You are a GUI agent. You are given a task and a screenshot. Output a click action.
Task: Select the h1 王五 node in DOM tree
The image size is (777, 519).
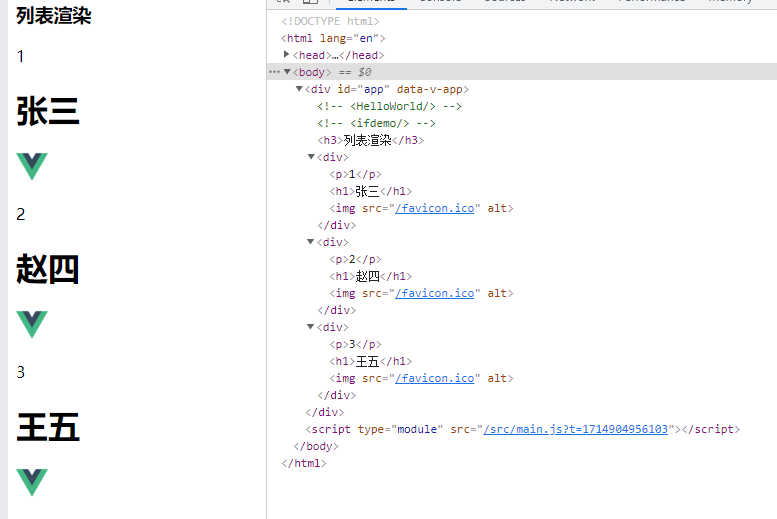371,361
